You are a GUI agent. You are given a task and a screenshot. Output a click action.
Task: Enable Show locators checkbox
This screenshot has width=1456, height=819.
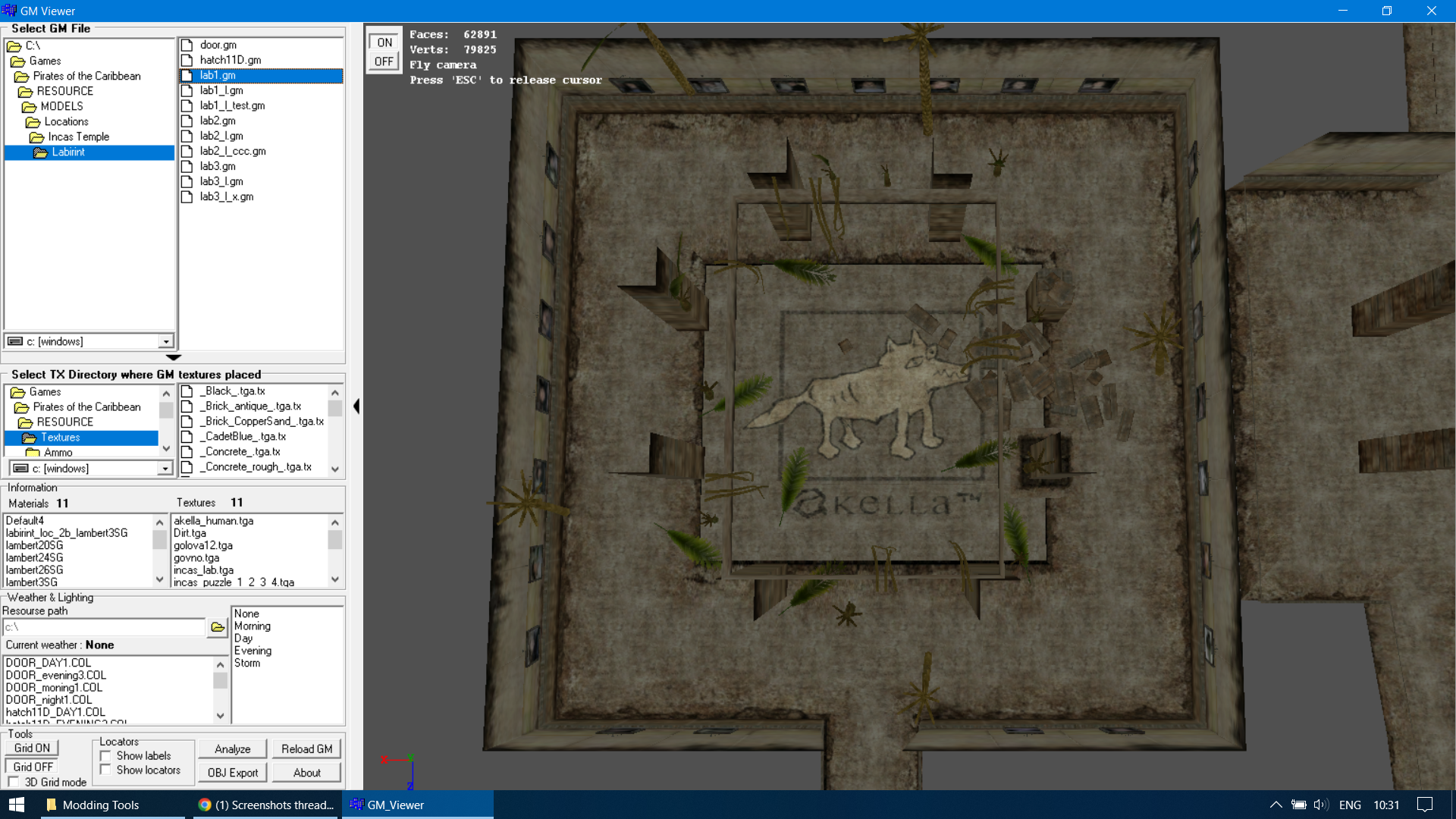point(105,770)
